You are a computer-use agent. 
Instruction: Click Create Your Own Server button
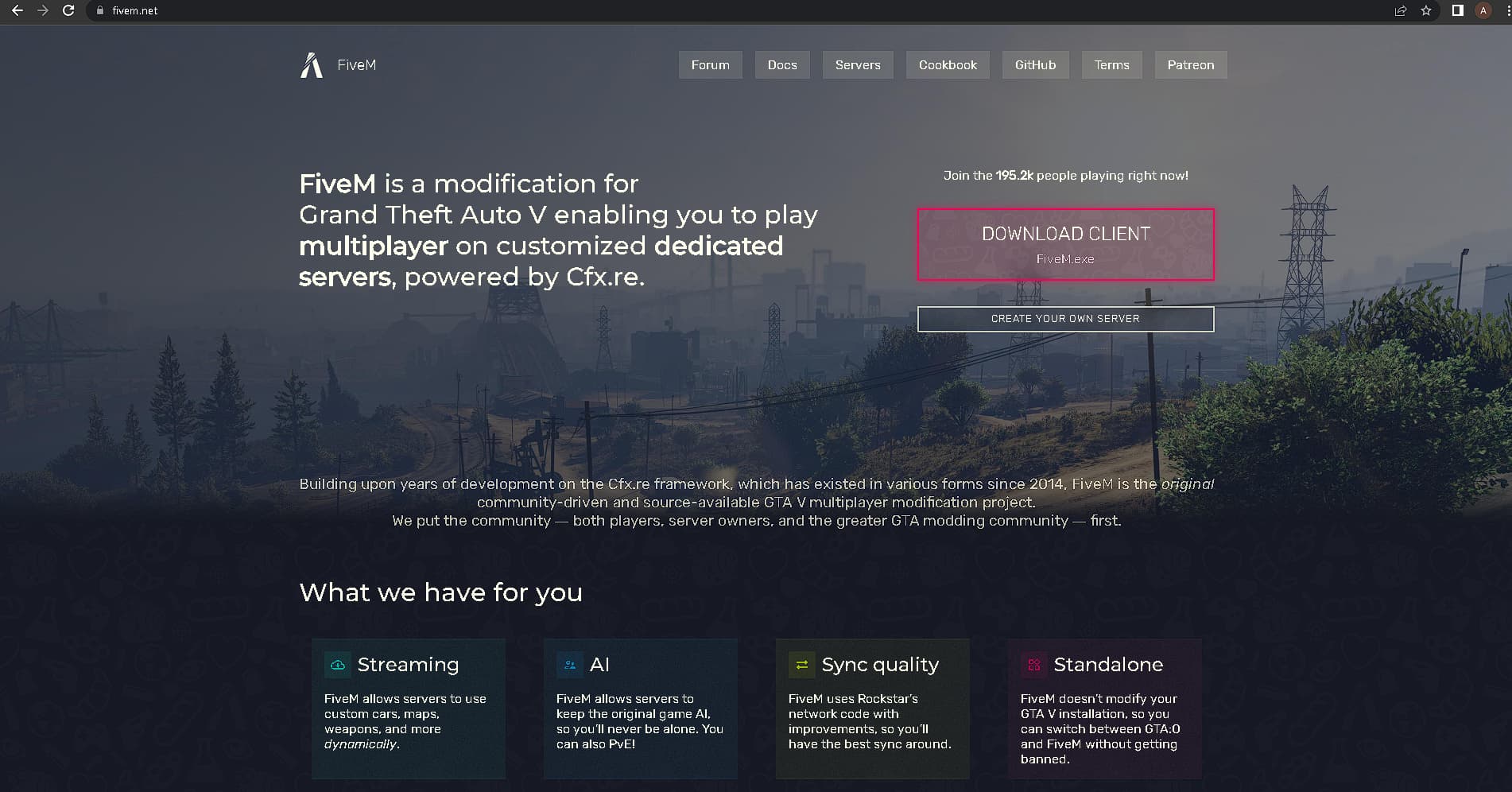1065,319
